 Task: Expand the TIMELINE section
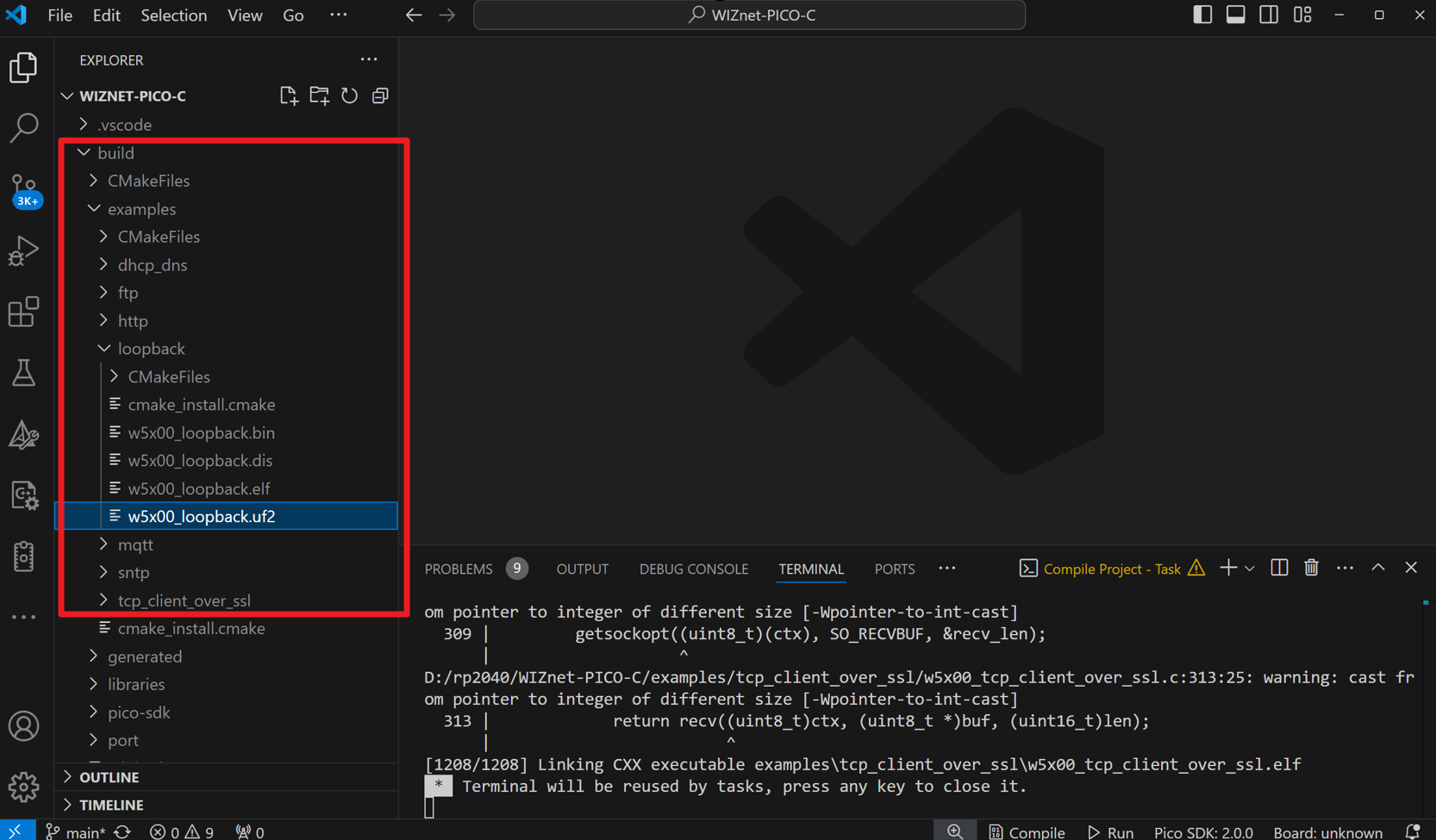click(x=111, y=805)
